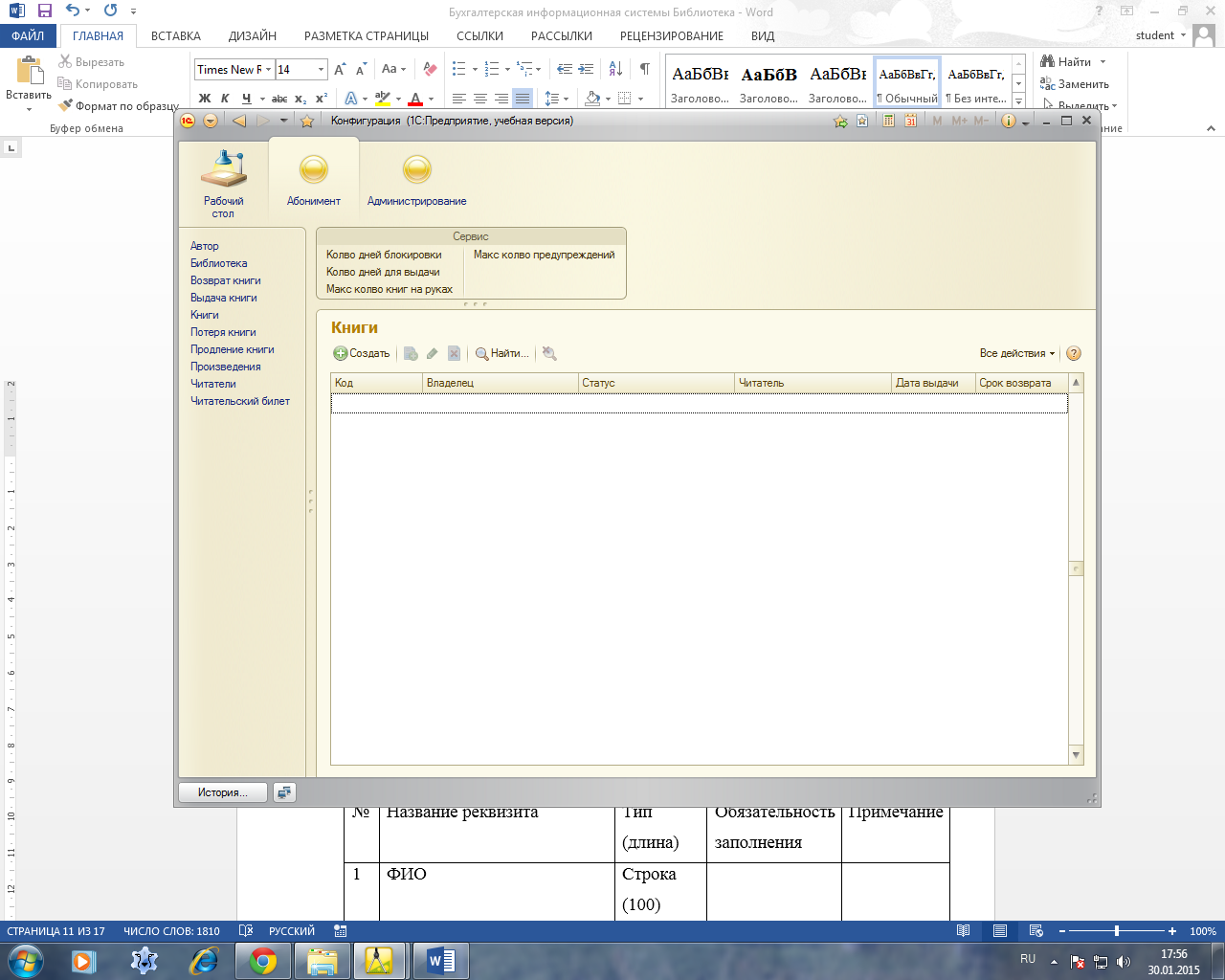Image resolution: width=1225 pixels, height=980 pixels.
Task: Copy the selected book entry icon
Action: [411, 353]
